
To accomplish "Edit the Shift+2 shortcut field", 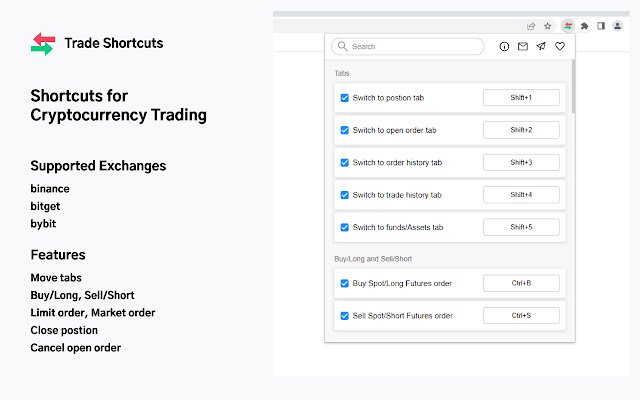I will [521, 130].
